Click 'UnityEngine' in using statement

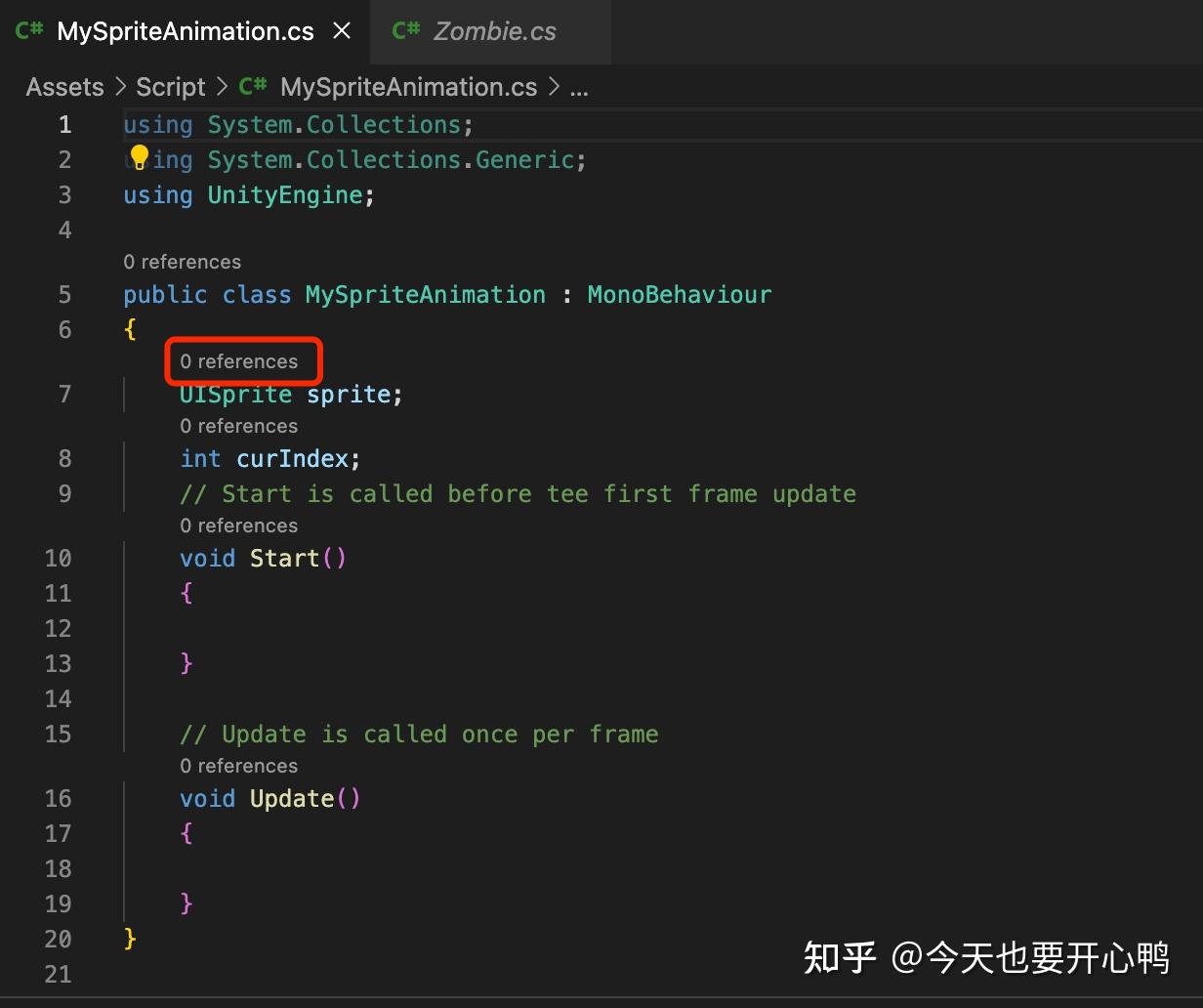284,195
